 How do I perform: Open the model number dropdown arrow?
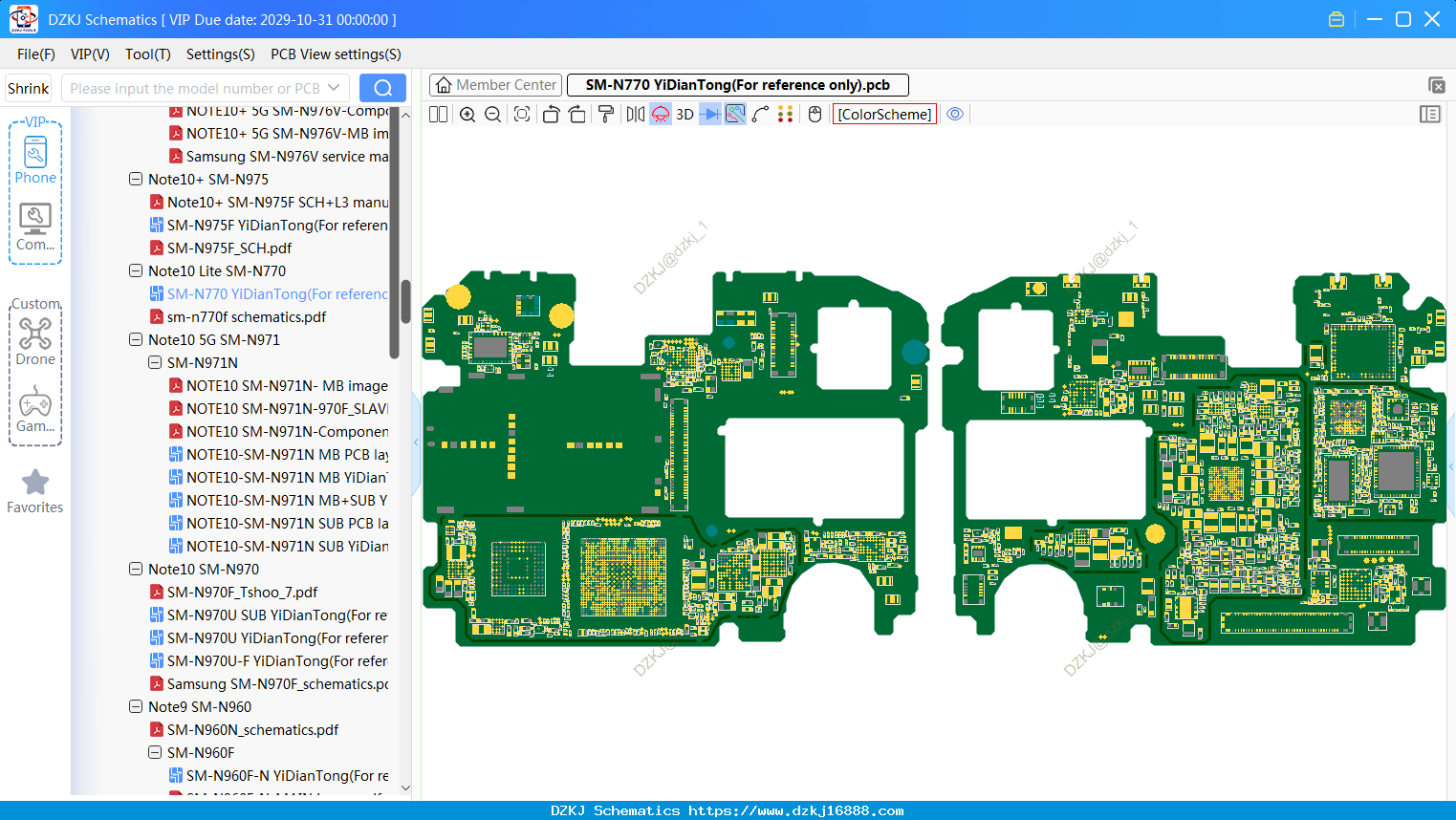[334, 88]
